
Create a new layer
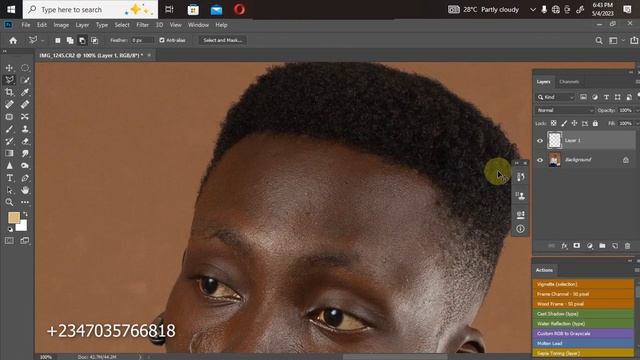(615, 246)
